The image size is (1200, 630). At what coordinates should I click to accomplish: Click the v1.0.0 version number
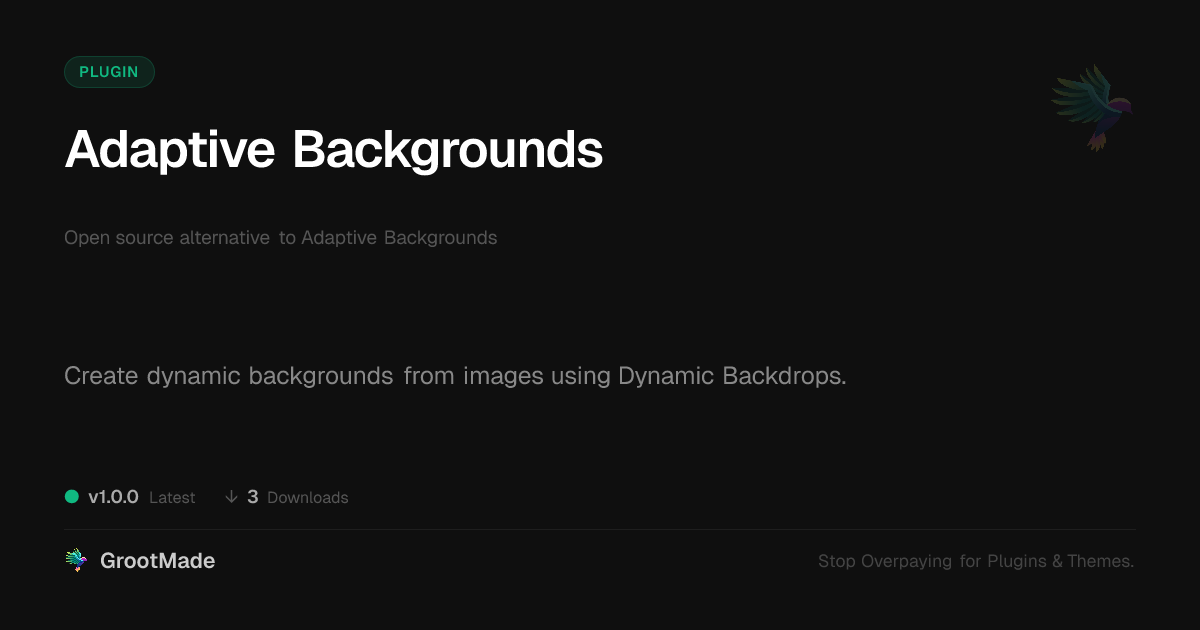pos(113,497)
